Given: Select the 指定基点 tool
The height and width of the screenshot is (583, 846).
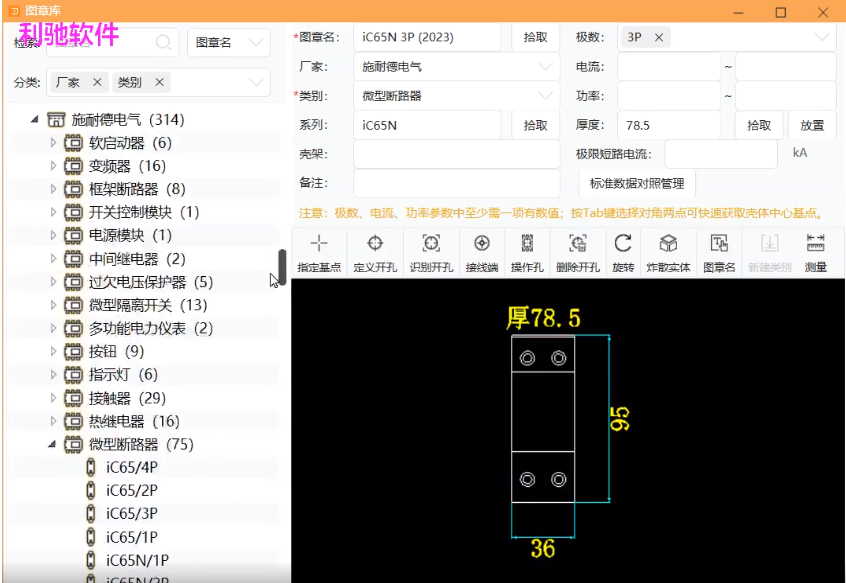Looking at the screenshot, I should [x=319, y=252].
